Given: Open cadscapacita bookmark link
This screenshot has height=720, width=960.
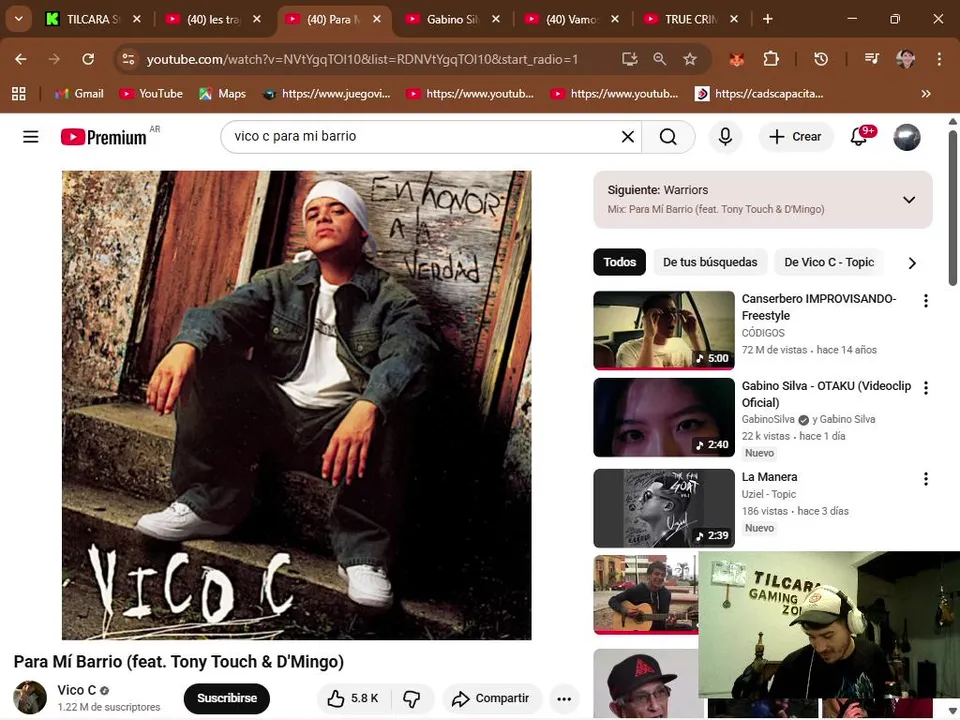Looking at the screenshot, I should (760, 94).
